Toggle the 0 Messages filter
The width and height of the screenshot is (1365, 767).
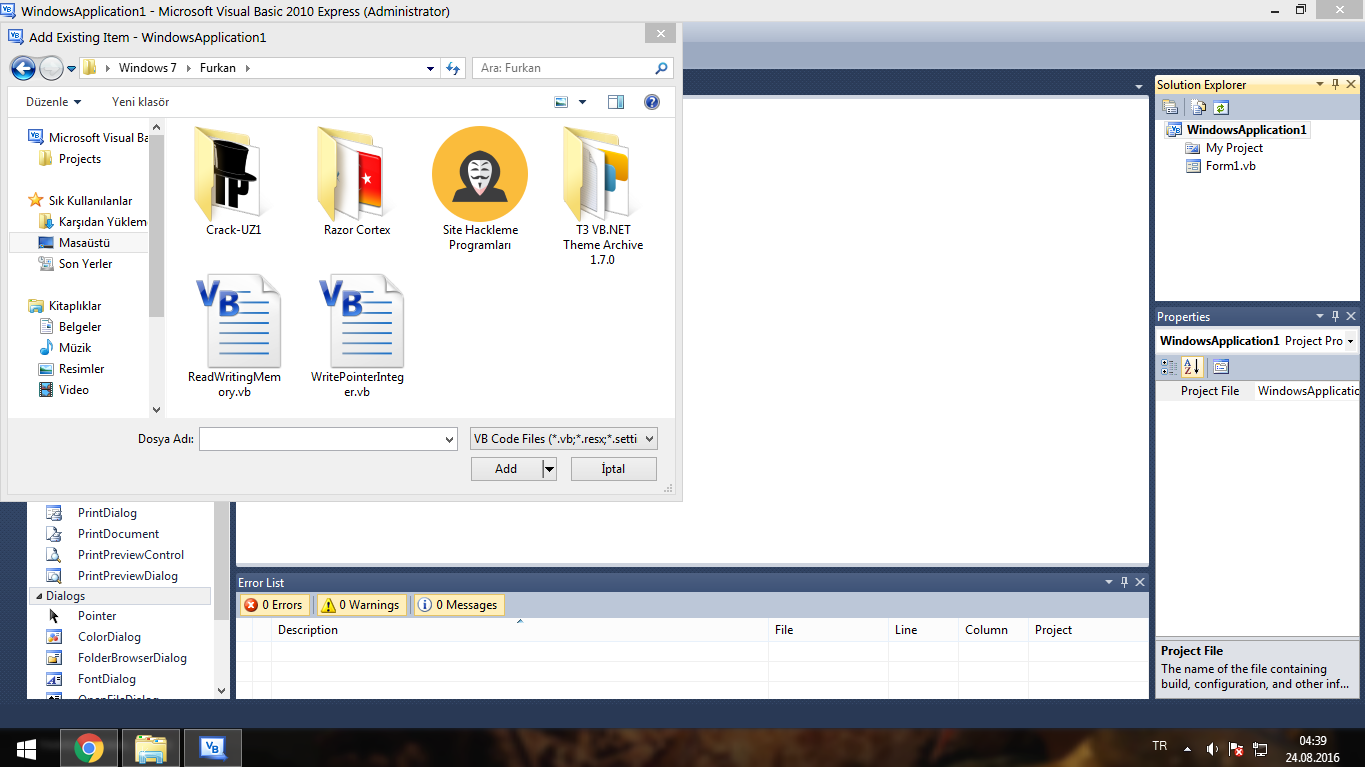pos(459,605)
